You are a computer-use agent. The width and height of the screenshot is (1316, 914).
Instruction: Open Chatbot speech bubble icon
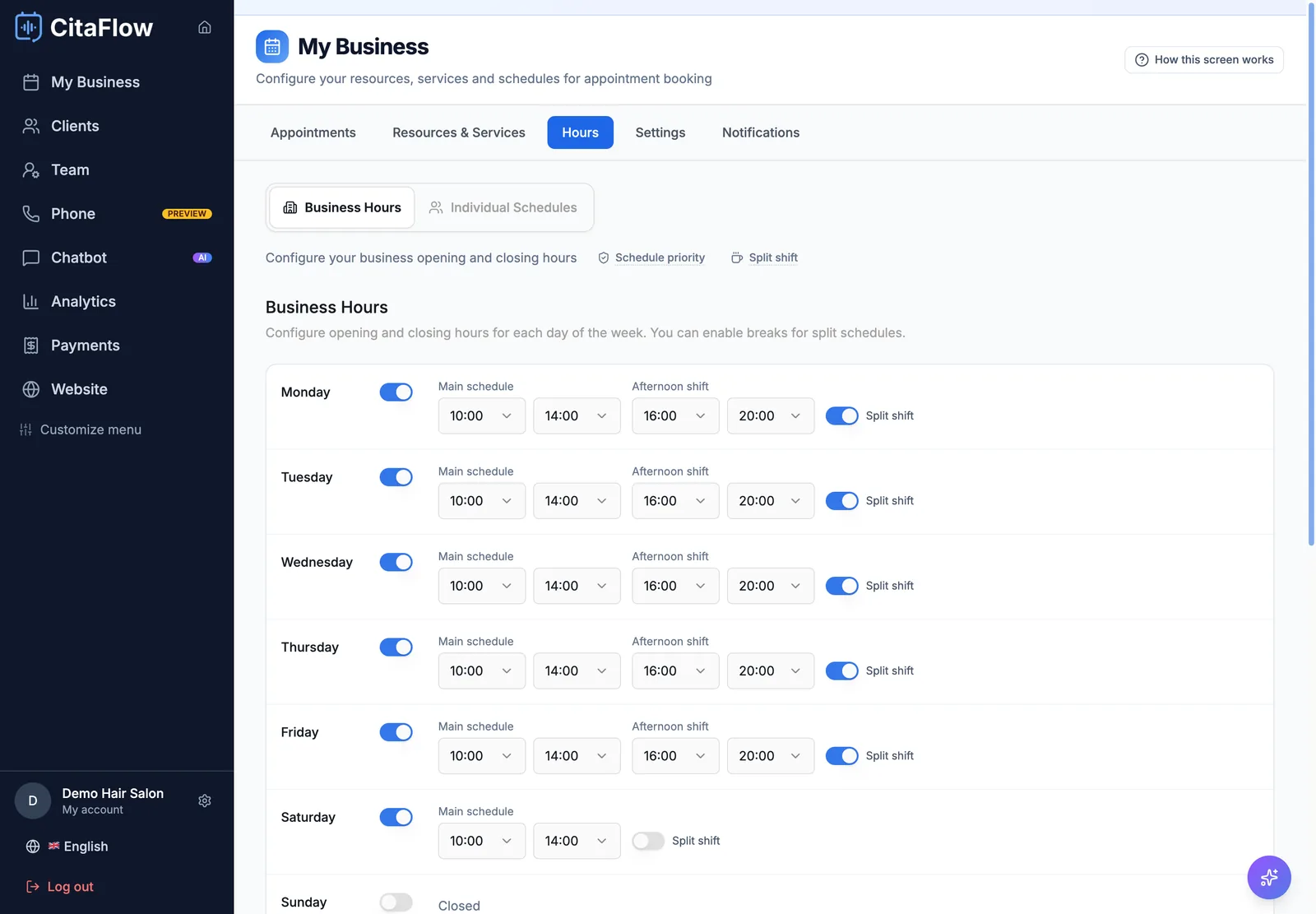[31, 257]
